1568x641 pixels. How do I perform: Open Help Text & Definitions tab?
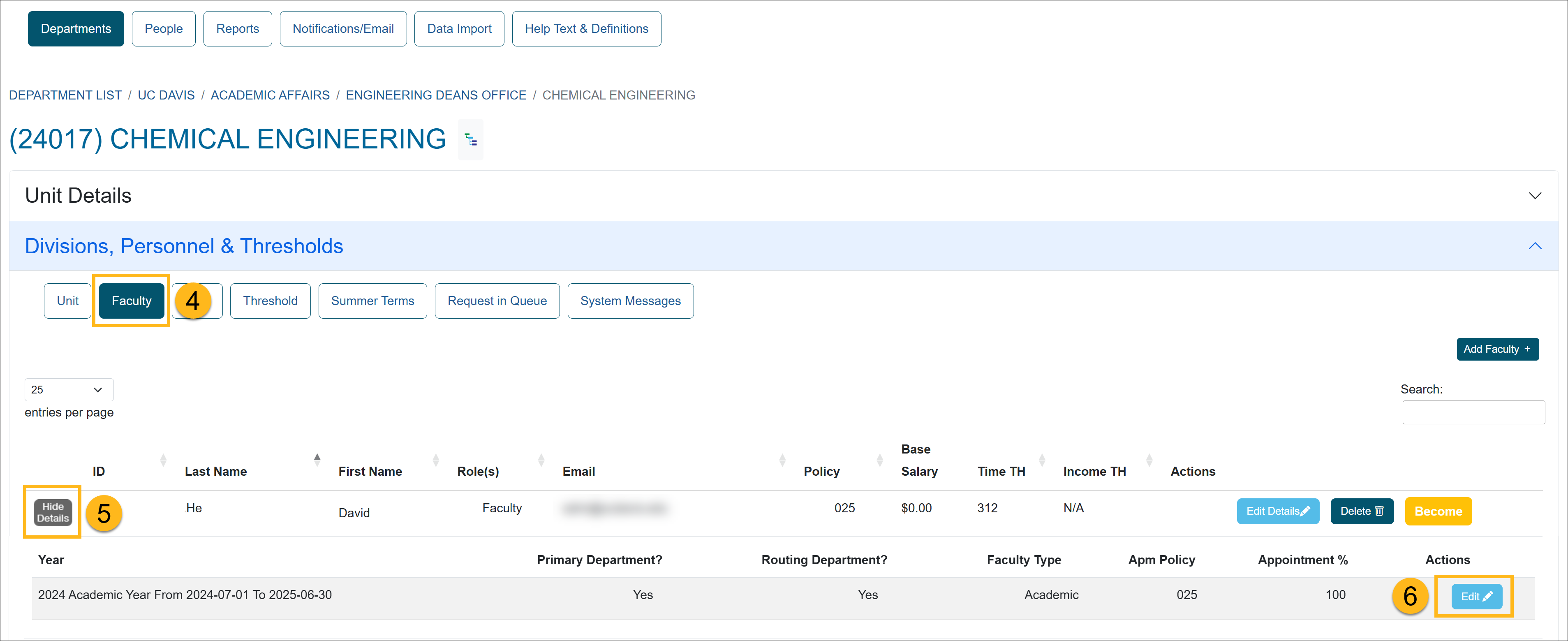[586, 29]
